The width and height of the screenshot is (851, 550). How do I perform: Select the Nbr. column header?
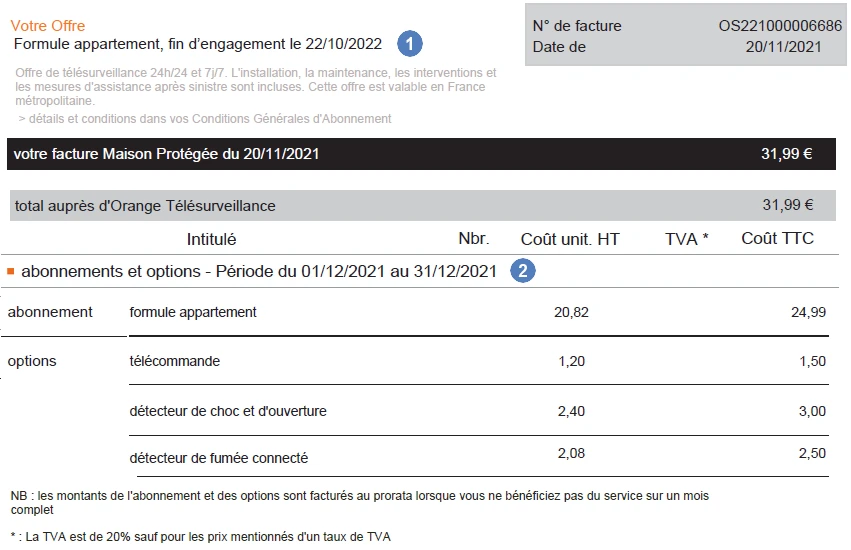click(474, 238)
